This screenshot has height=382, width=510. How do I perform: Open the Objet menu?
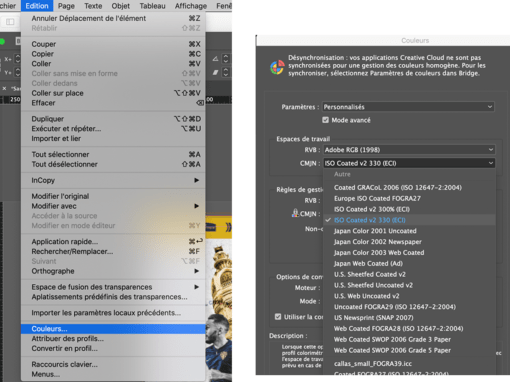(121, 6)
